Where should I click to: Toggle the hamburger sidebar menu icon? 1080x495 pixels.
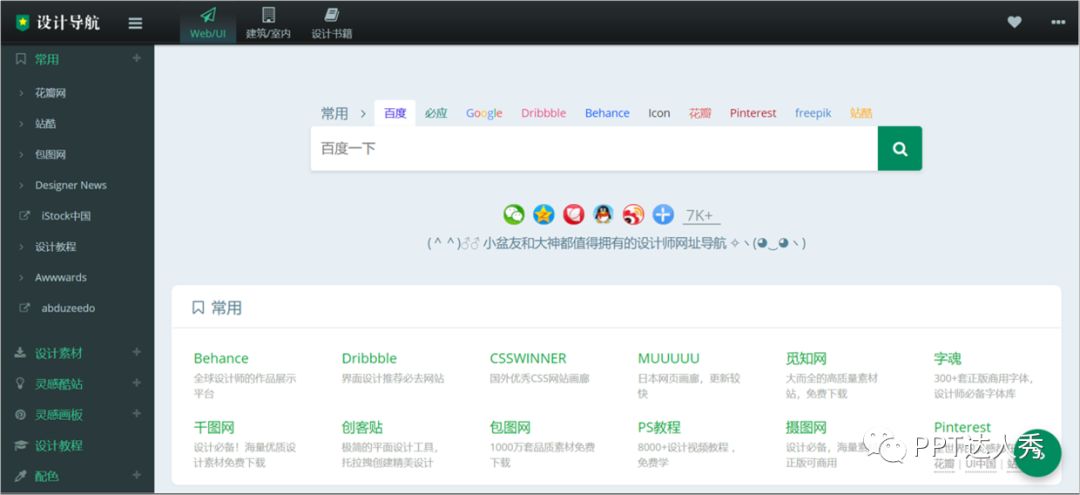tap(136, 23)
